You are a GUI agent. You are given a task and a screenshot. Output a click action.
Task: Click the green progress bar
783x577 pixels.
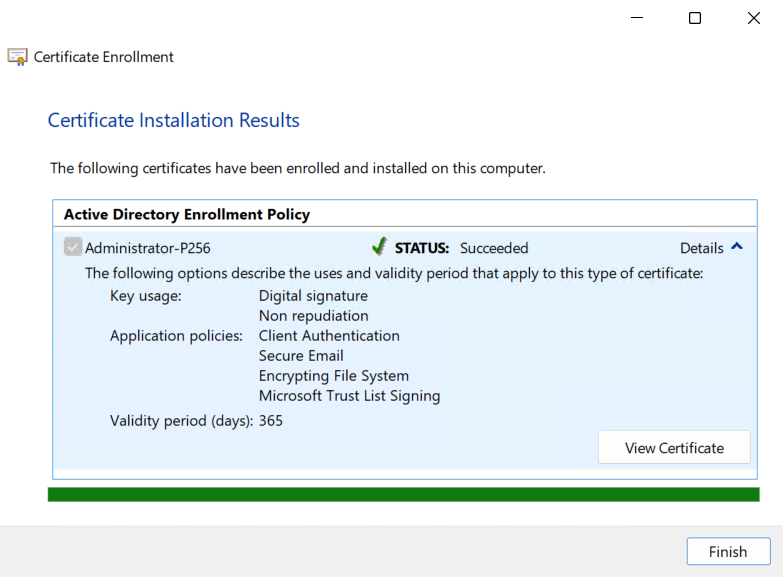click(x=403, y=495)
